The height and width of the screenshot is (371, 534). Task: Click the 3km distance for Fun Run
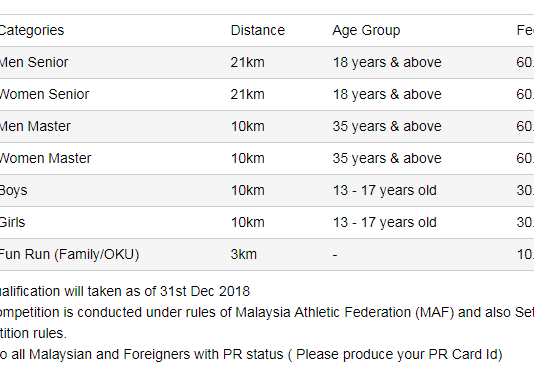click(x=244, y=254)
